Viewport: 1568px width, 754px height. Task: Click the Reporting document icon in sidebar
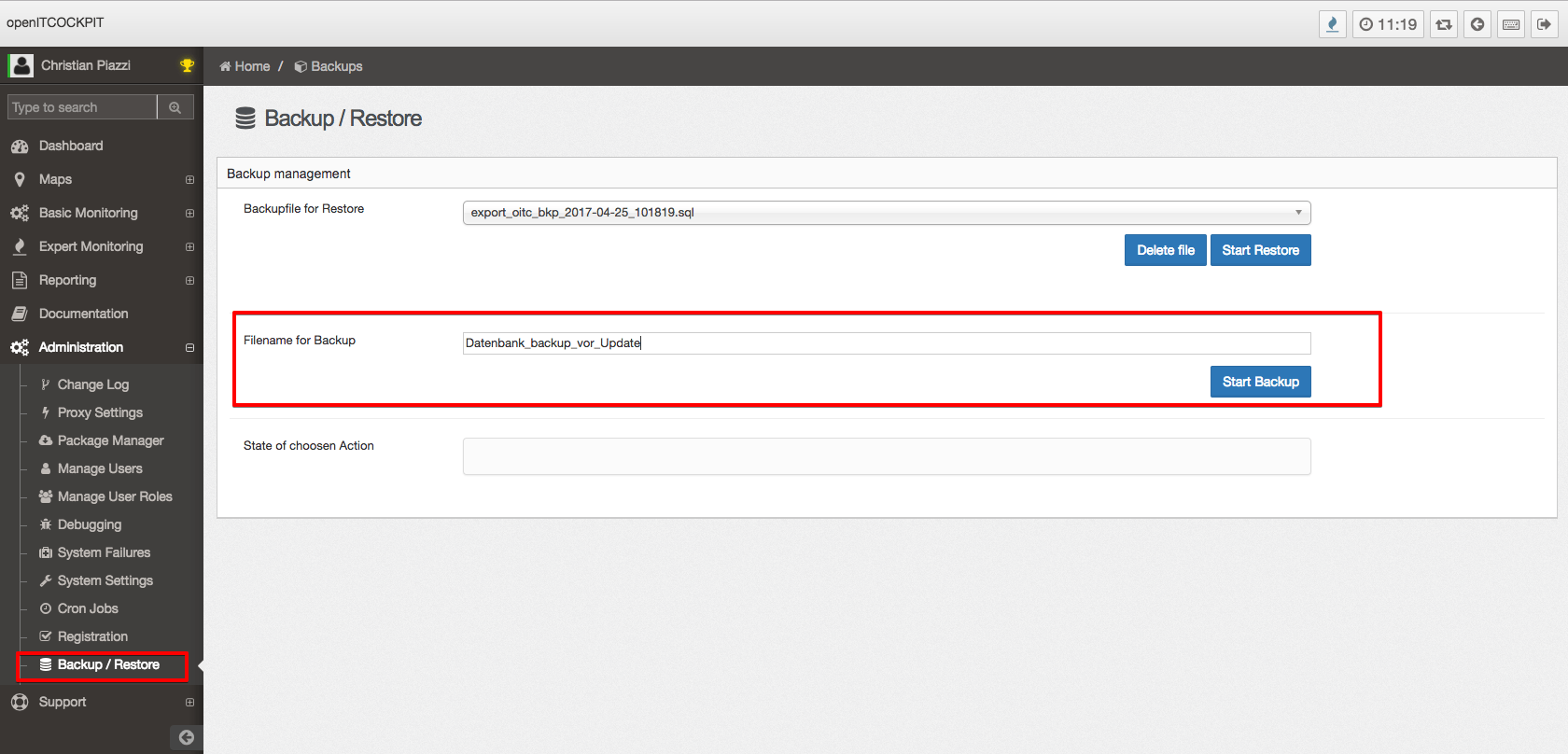tap(20, 280)
